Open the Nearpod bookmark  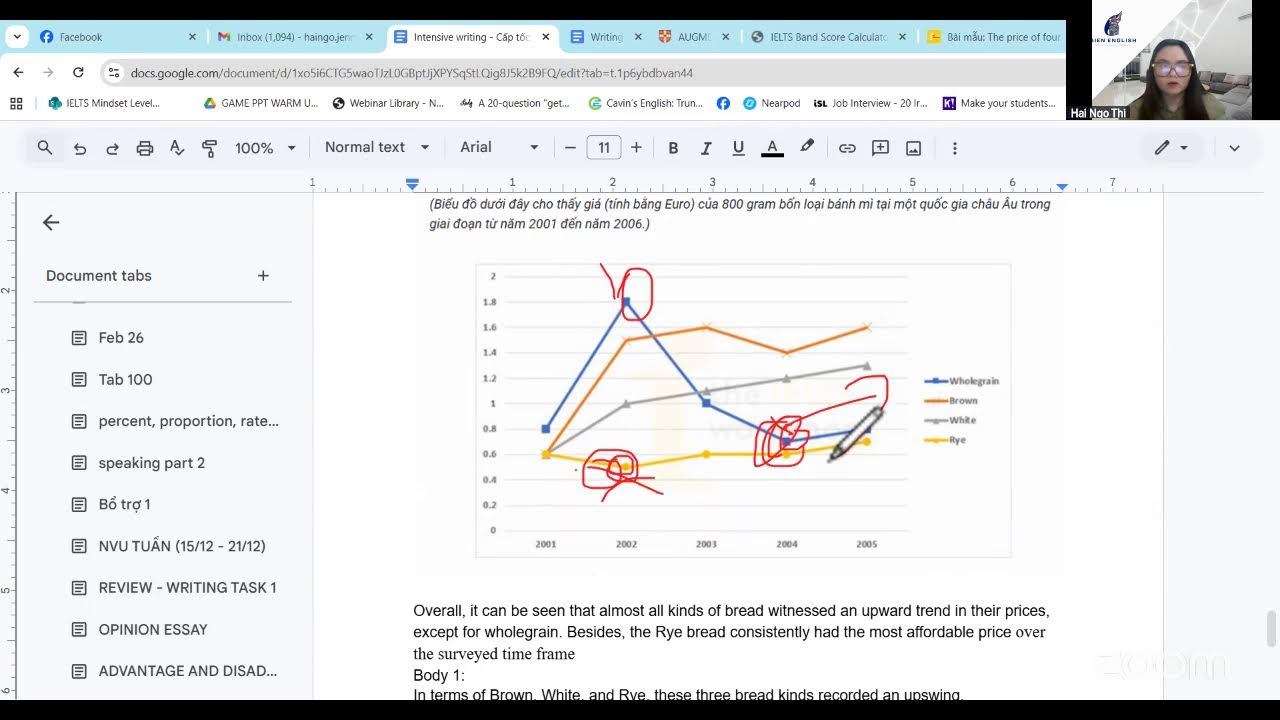(x=771, y=103)
